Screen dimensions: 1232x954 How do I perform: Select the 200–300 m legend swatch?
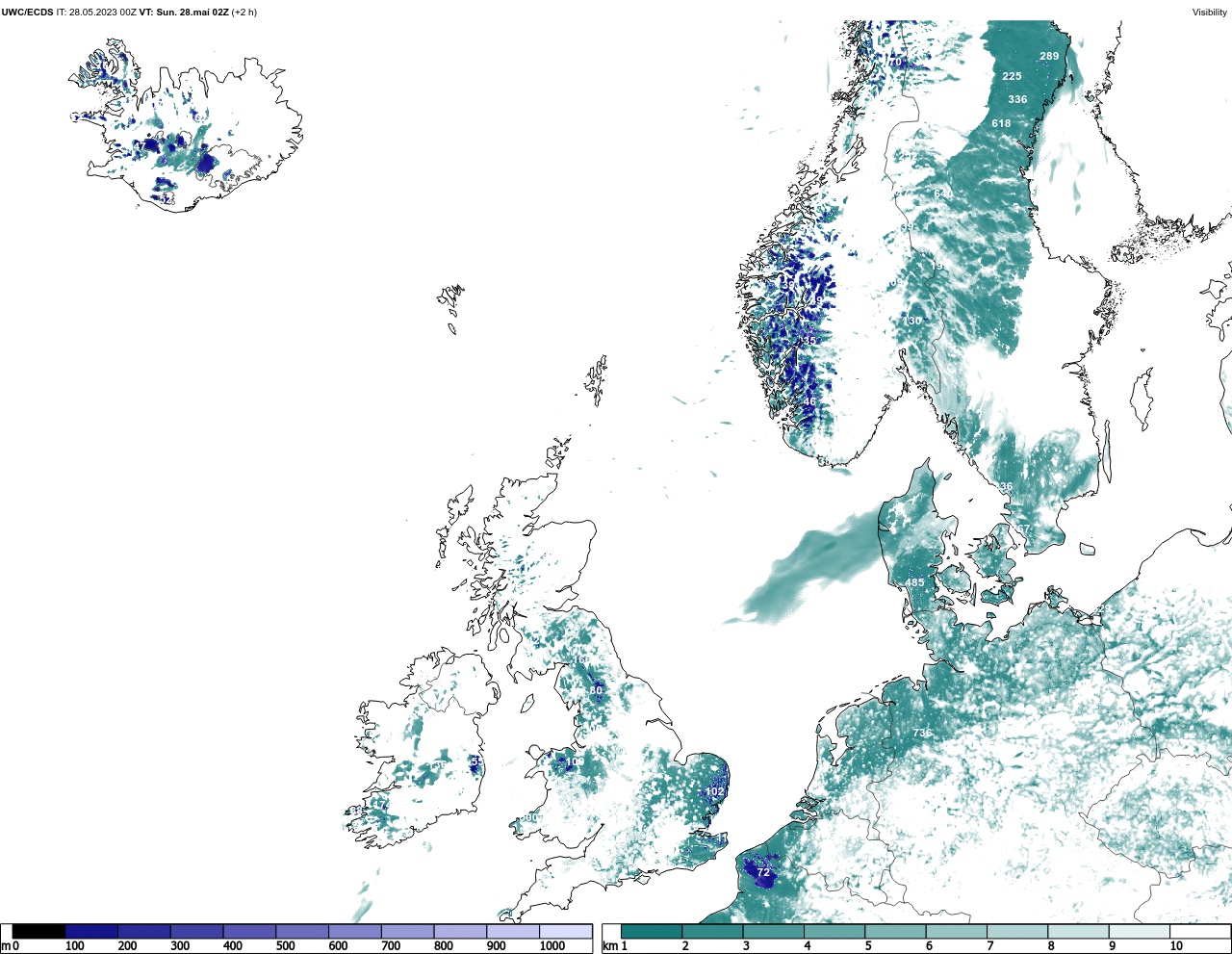[x=144, y=932]
